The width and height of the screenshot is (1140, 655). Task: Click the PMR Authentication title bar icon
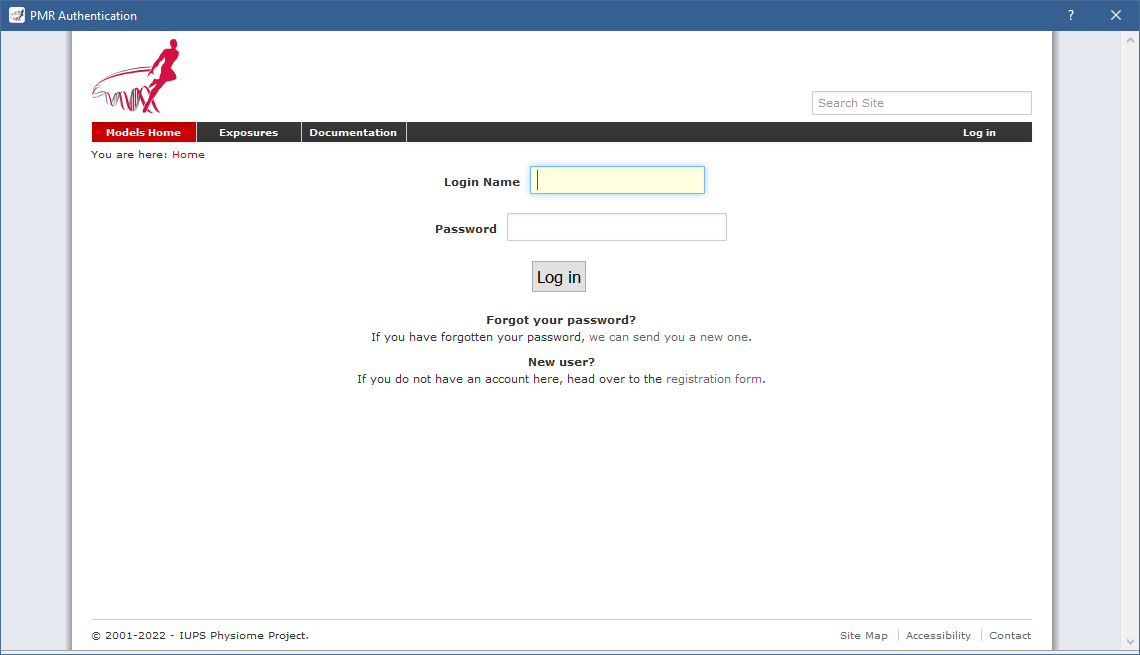(x=16, y=15)
